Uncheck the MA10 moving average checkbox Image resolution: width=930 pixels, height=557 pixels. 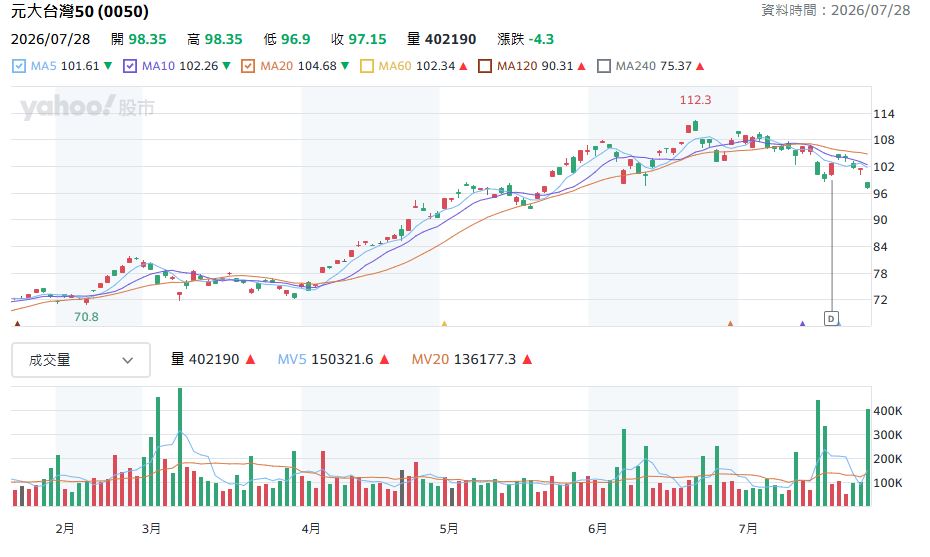[130, 66]
